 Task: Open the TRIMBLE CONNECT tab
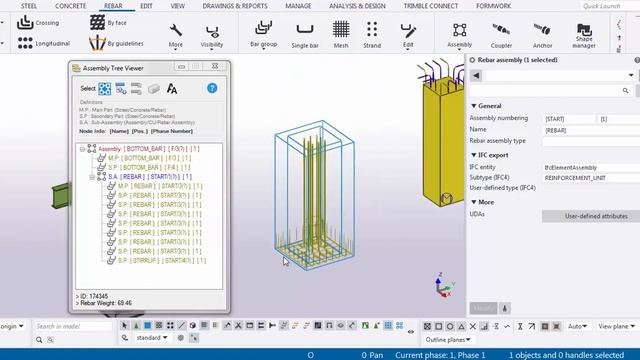[431, 6]
